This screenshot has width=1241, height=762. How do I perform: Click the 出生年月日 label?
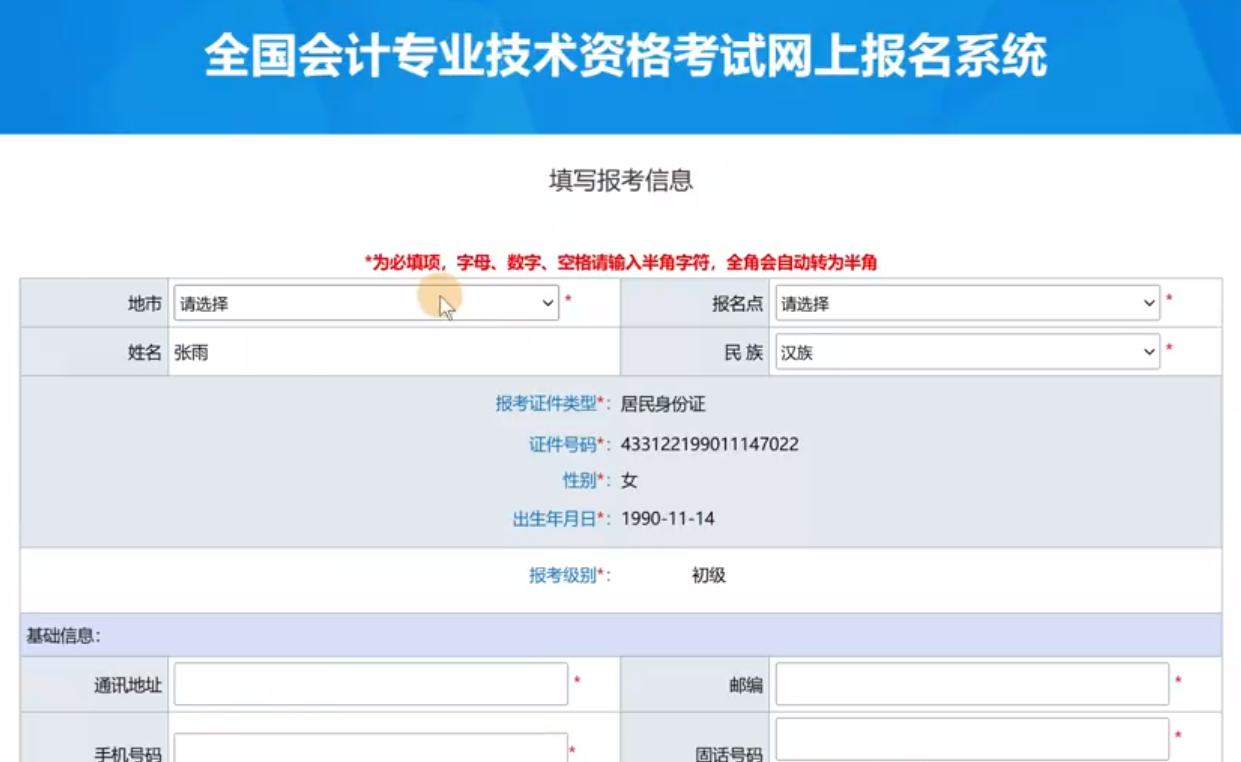coord(555,518)
